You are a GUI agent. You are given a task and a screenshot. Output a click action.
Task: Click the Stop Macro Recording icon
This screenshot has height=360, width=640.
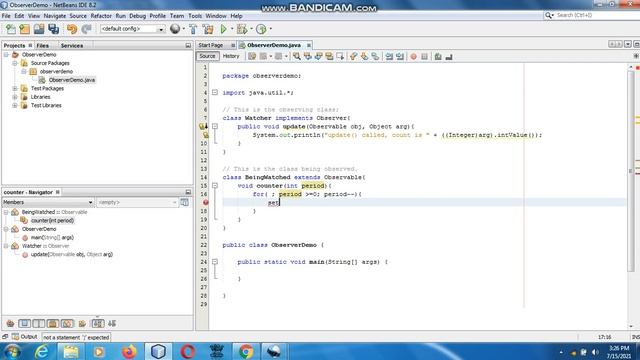[424, 56]
